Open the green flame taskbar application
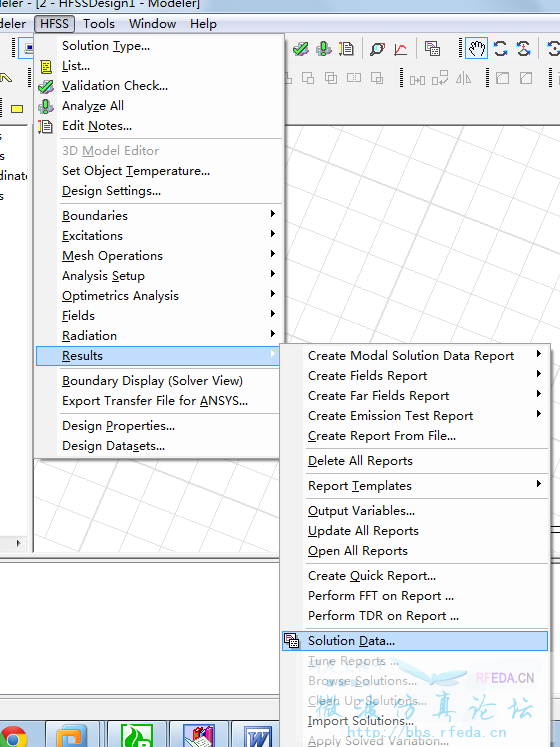This screenshot has width=560, height=747. (137, 736)
